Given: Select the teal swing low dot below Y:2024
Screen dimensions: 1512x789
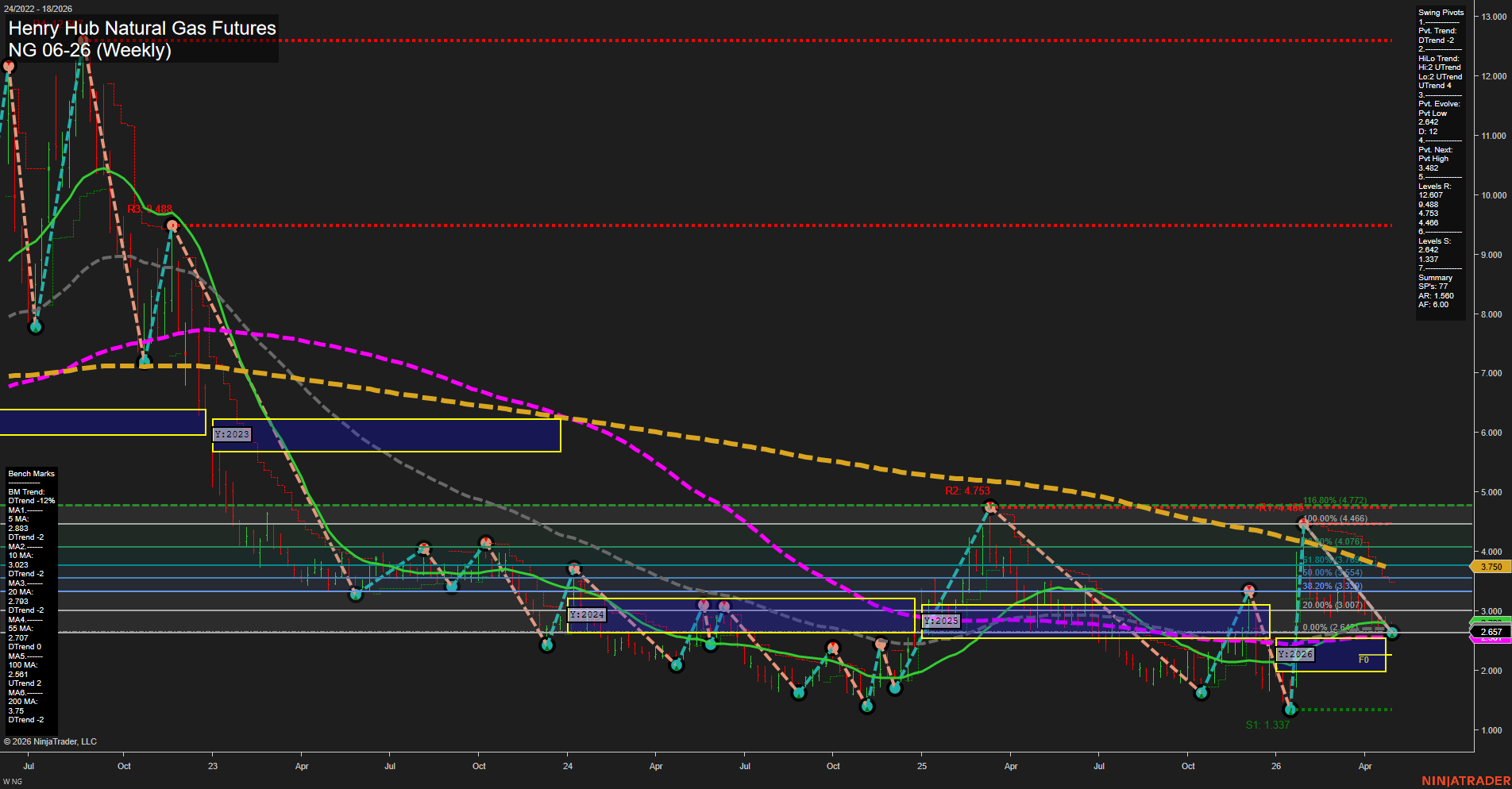Looking at the screenshot, I should coord(548,645).
